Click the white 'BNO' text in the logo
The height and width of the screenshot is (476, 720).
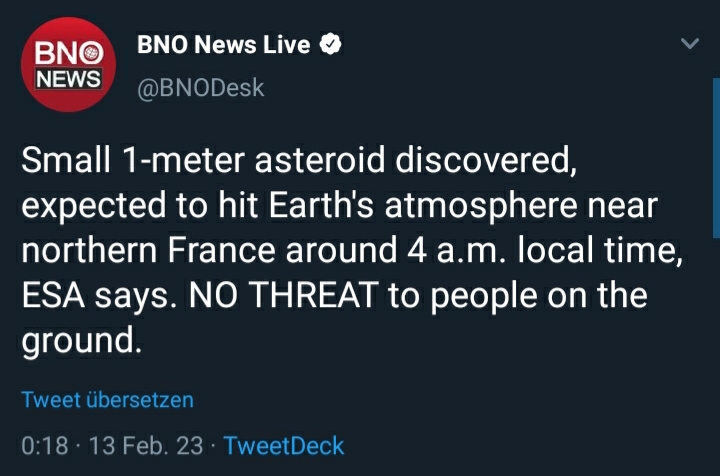click(x=69, y=53)
